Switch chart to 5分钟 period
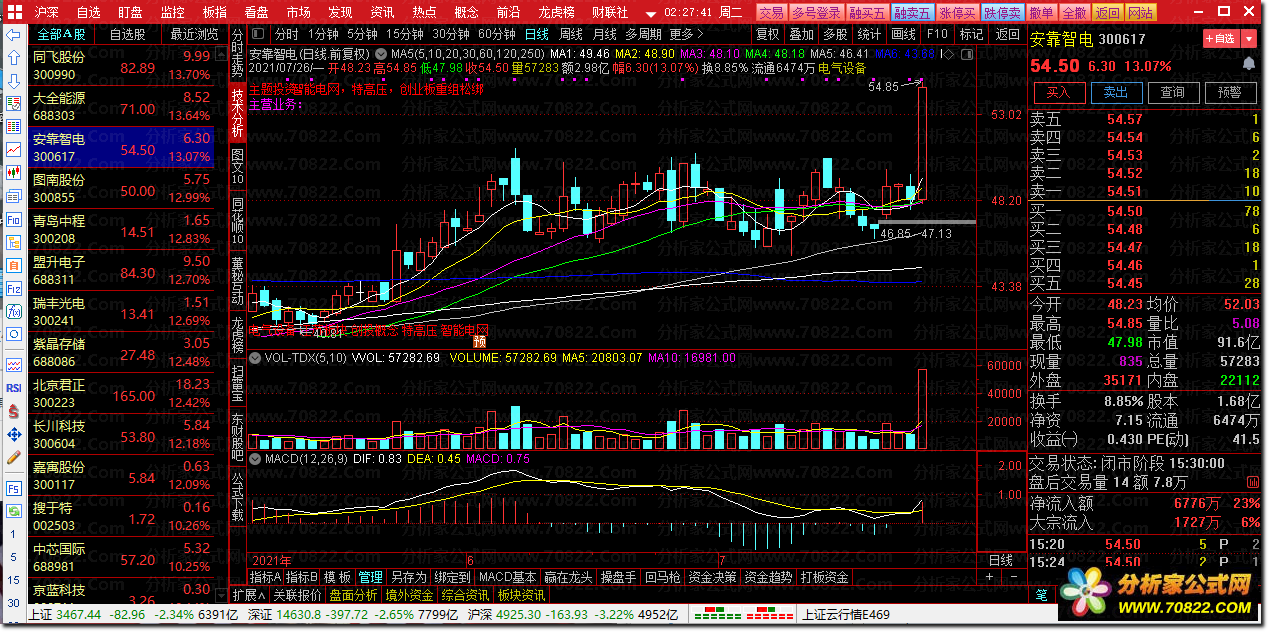Viewport: 1270px width, 632px height. [364, 34]
